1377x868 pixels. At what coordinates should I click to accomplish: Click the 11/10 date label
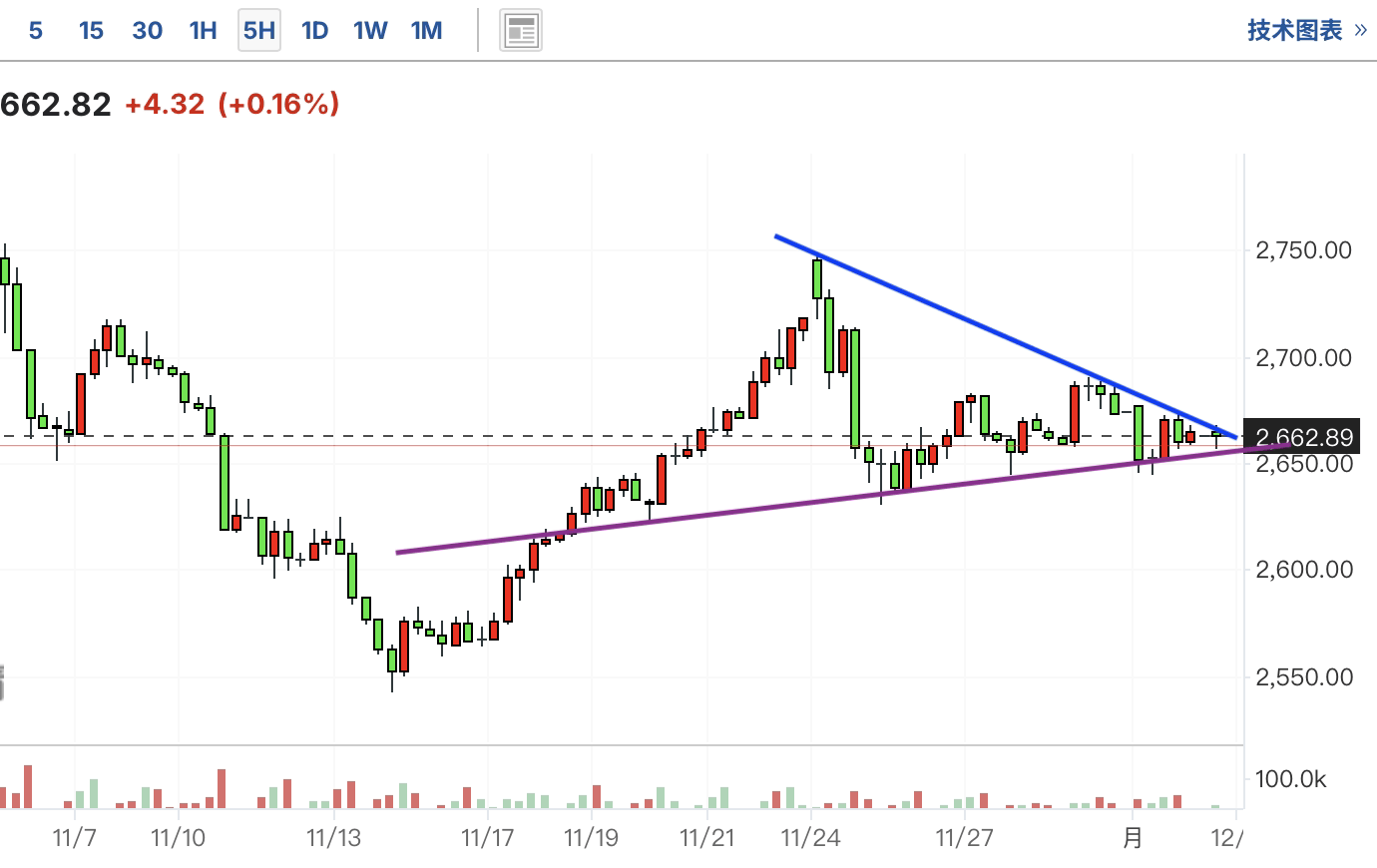[178, 837]
